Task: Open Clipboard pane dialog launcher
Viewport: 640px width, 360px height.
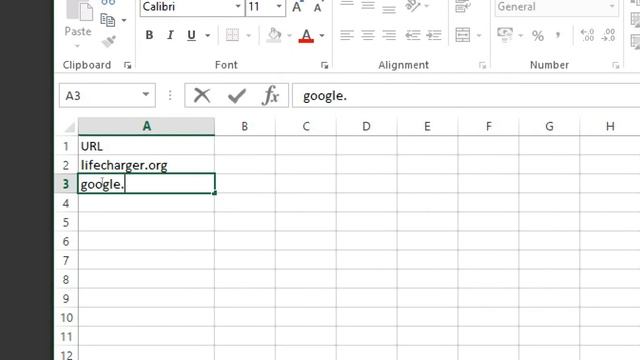Action: [x=128, y=65]
